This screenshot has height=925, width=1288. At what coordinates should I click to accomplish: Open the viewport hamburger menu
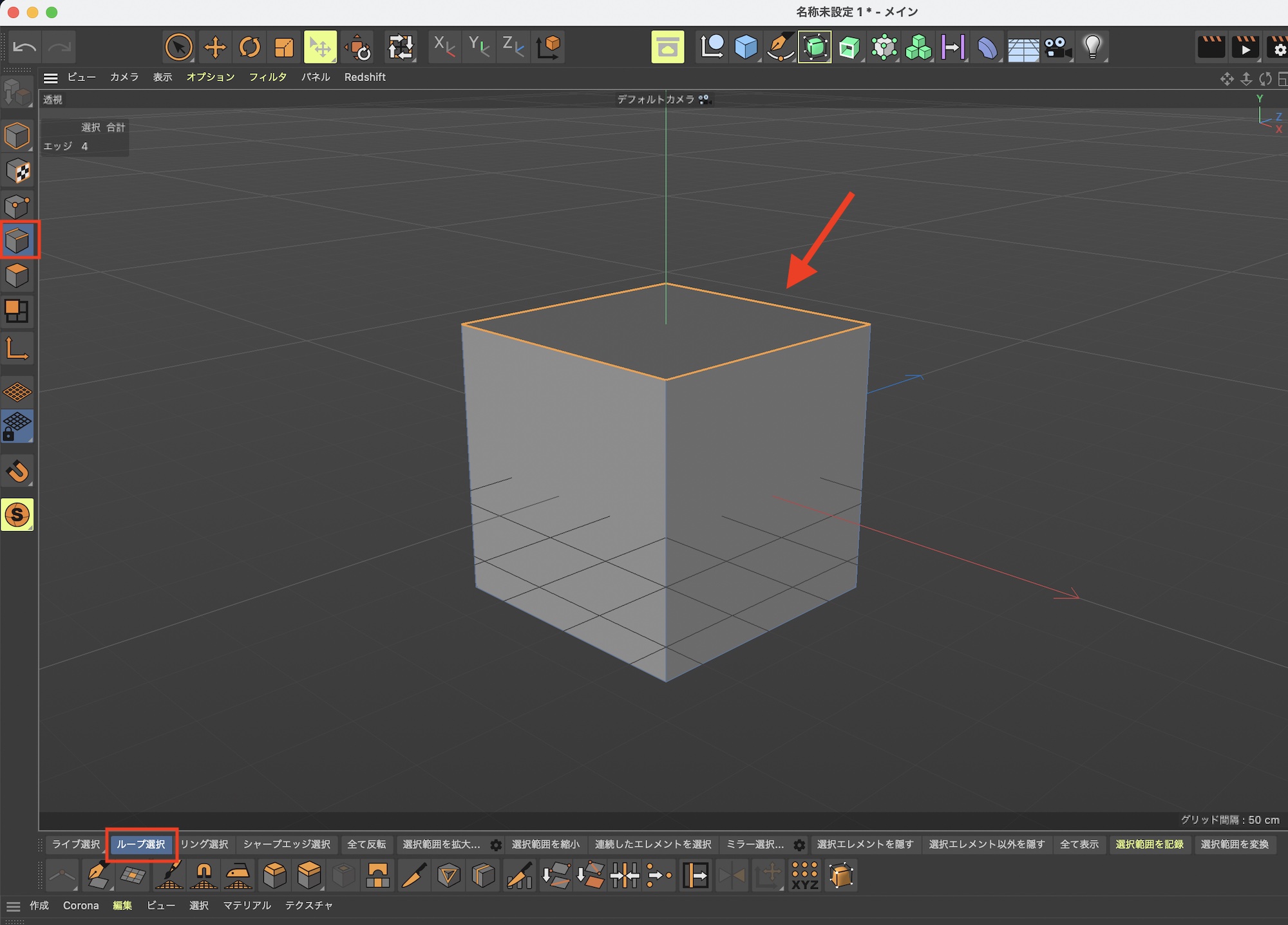pyautogui.click(x=51, y=78)
